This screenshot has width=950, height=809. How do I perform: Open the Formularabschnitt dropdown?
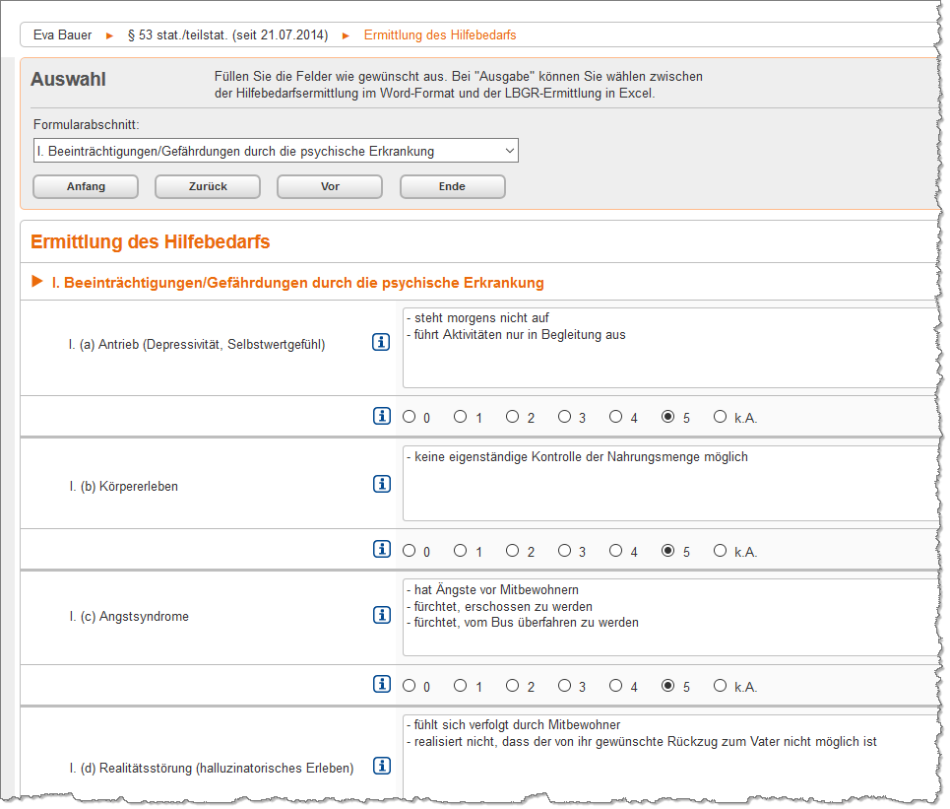point(275,151)
